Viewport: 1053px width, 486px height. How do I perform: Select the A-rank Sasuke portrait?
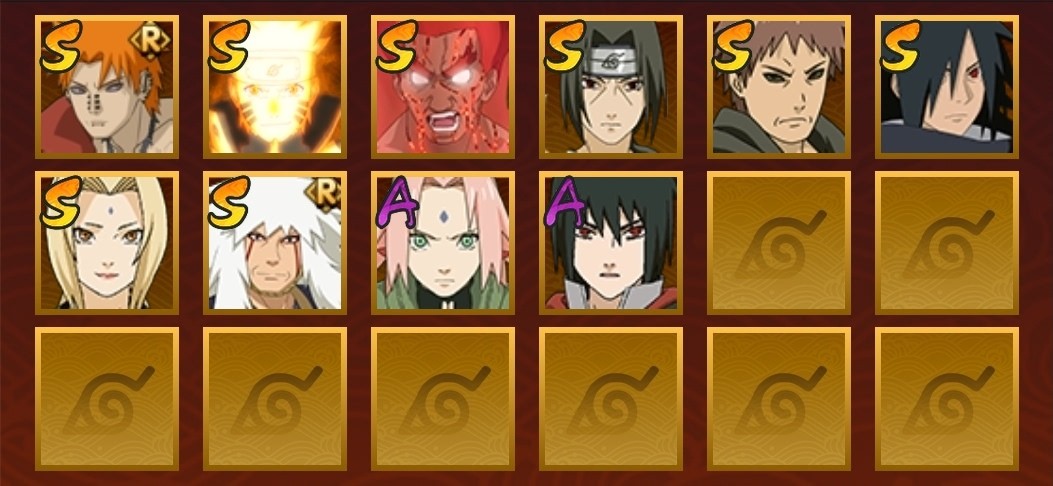click(610, 242)
